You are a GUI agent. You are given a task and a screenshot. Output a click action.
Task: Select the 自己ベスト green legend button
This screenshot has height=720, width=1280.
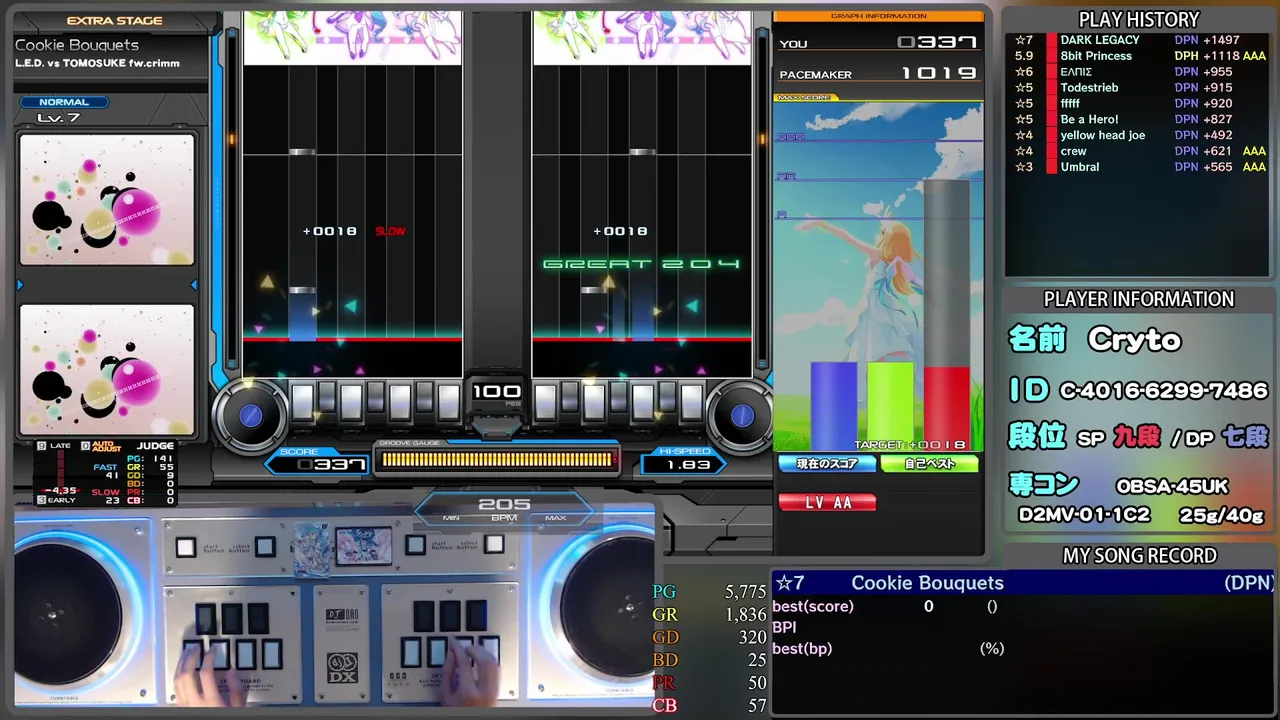click(x=929, y=464)
